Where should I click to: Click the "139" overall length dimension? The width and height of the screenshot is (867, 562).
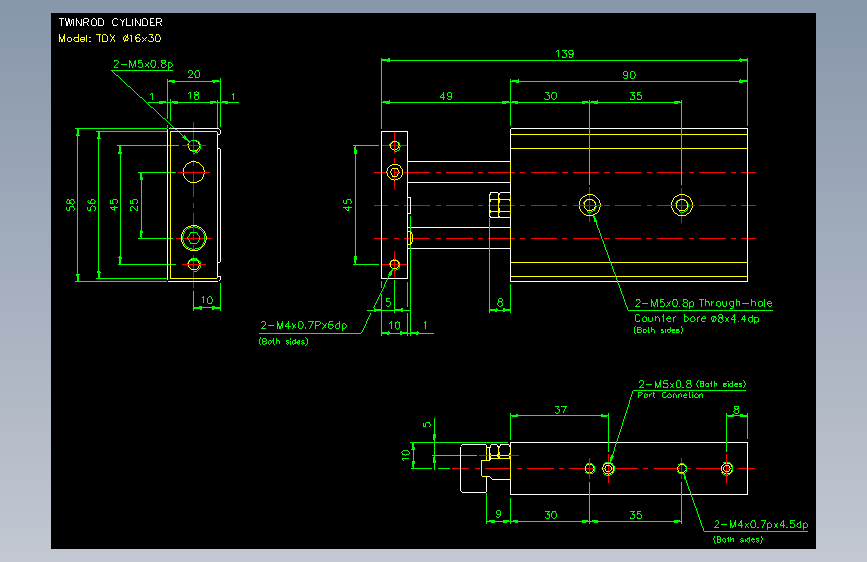click(x=565, y=54)
